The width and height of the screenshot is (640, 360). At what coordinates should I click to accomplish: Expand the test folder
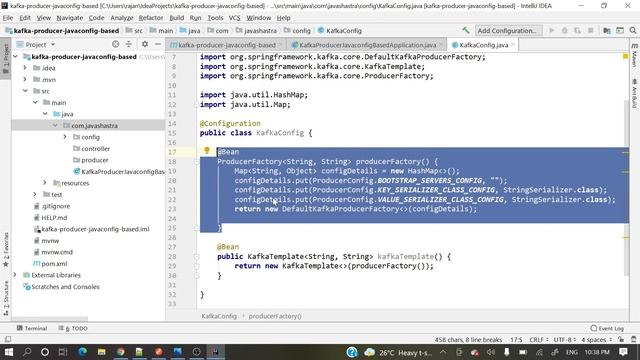pyautogui.click(x=35, y=194)
